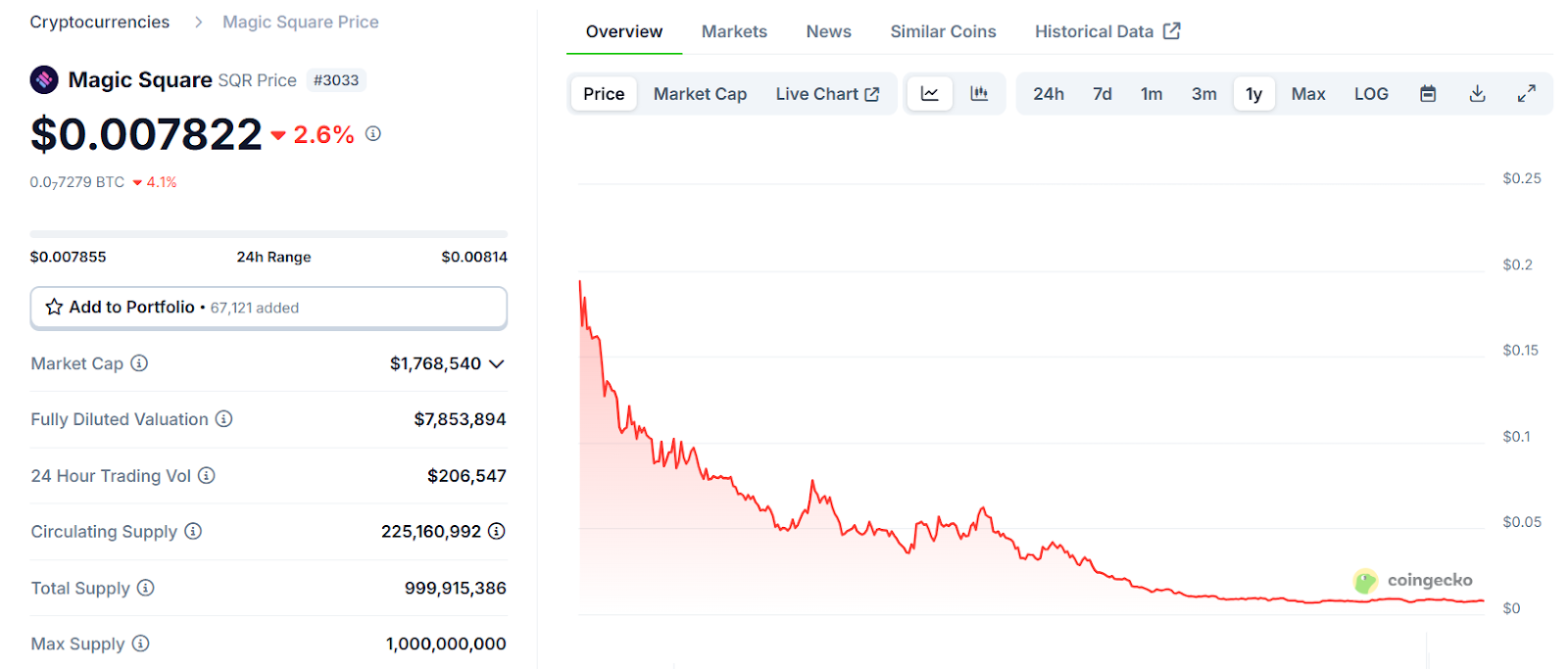This screenshot has height=669, width=1568.
Task: Toggle LOG scale on the chart
Action: 1371,94
